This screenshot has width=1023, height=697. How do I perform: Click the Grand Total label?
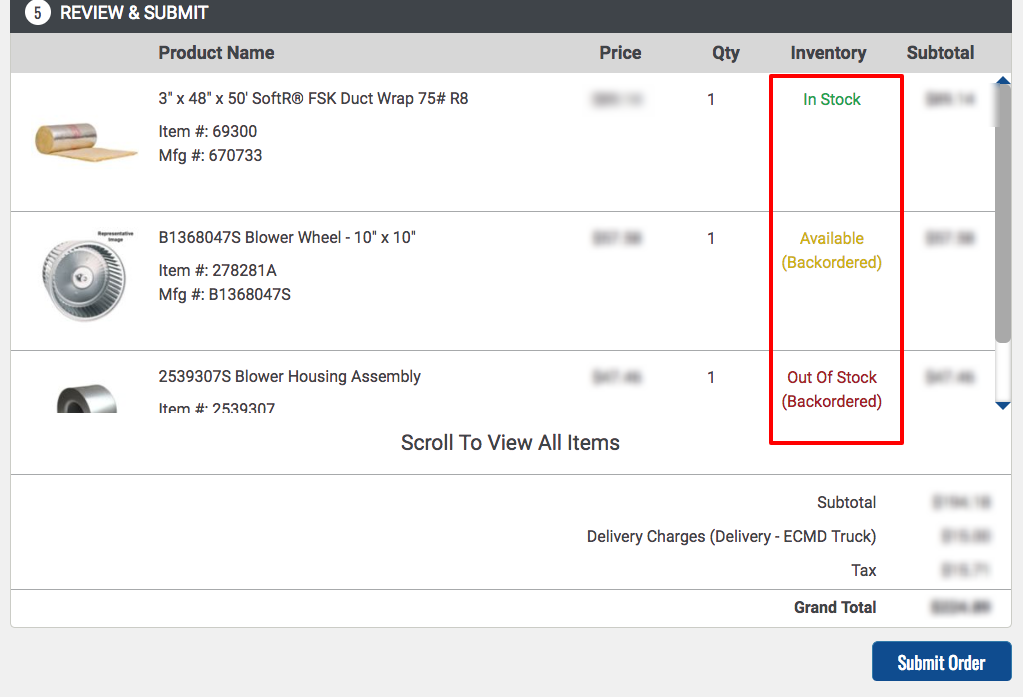coord(835,608)
